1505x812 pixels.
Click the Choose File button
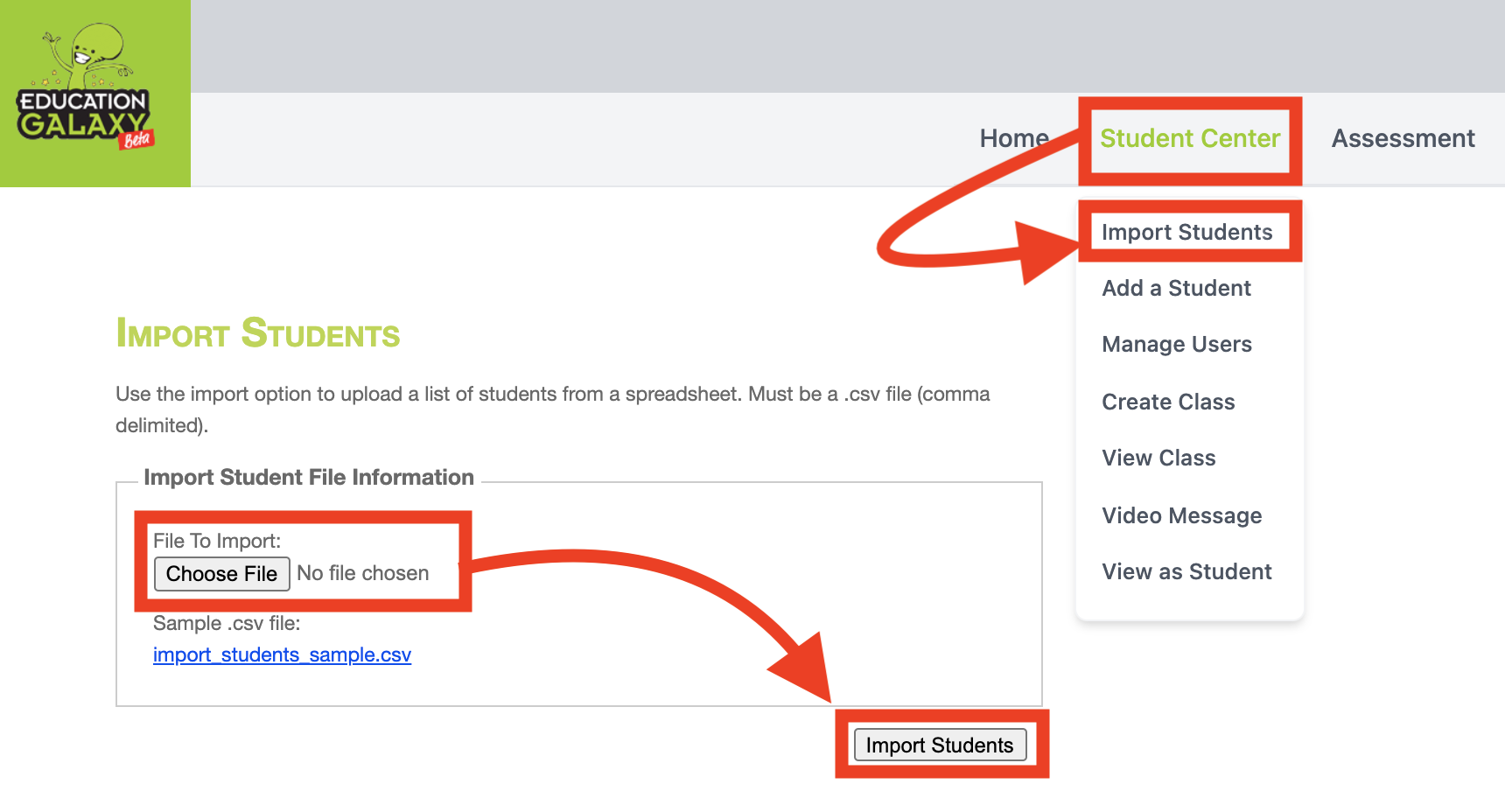coord(222,574)
